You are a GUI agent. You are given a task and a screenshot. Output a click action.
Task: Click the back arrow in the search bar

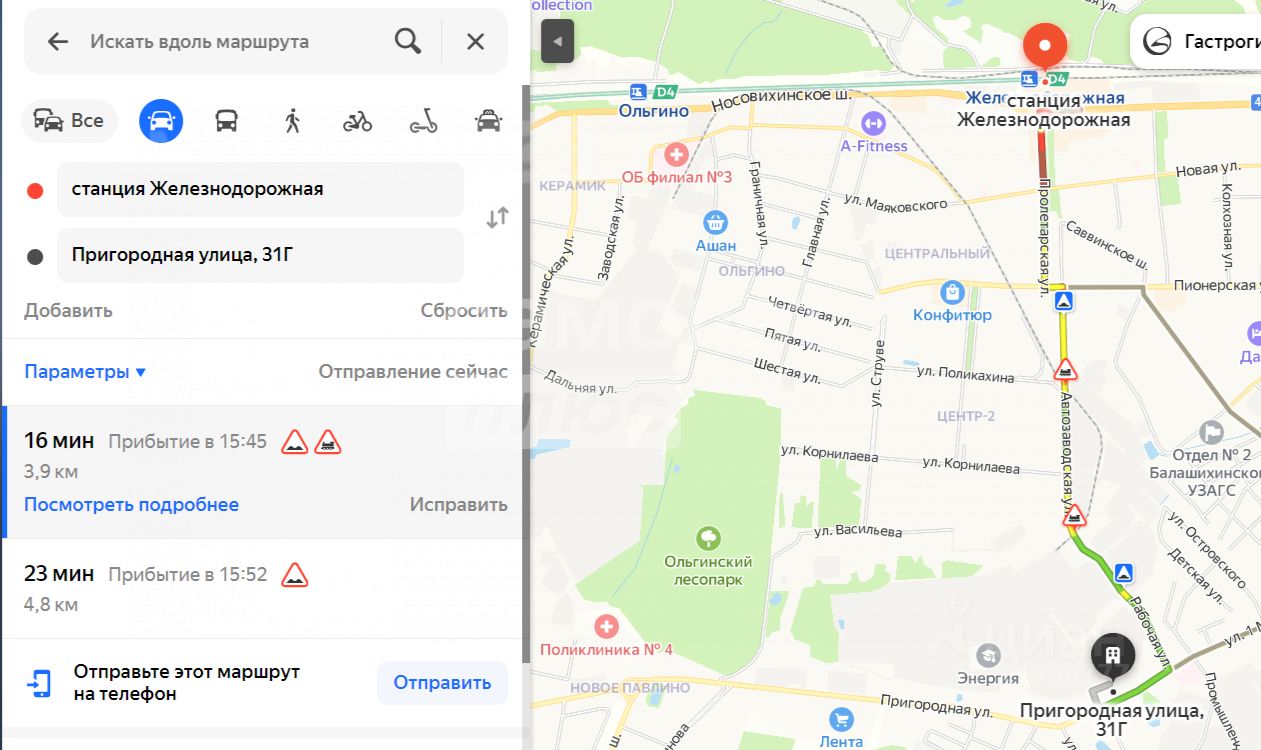[x=58, y=41]
